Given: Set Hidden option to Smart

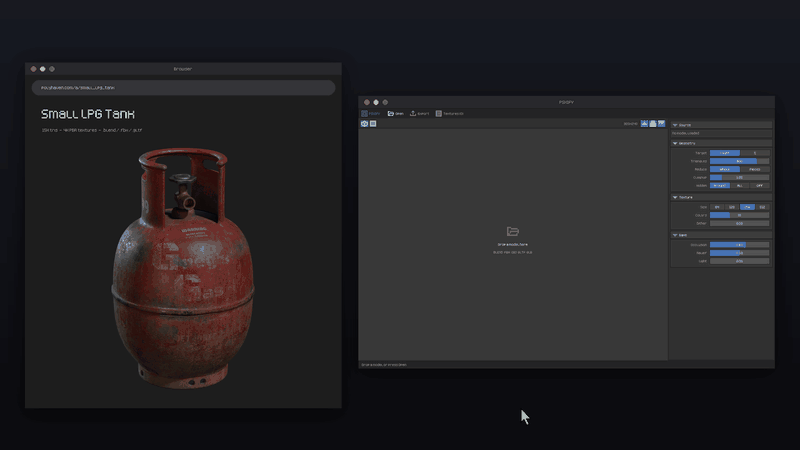Looking at the screenshot, I should (x=720, y=186).
